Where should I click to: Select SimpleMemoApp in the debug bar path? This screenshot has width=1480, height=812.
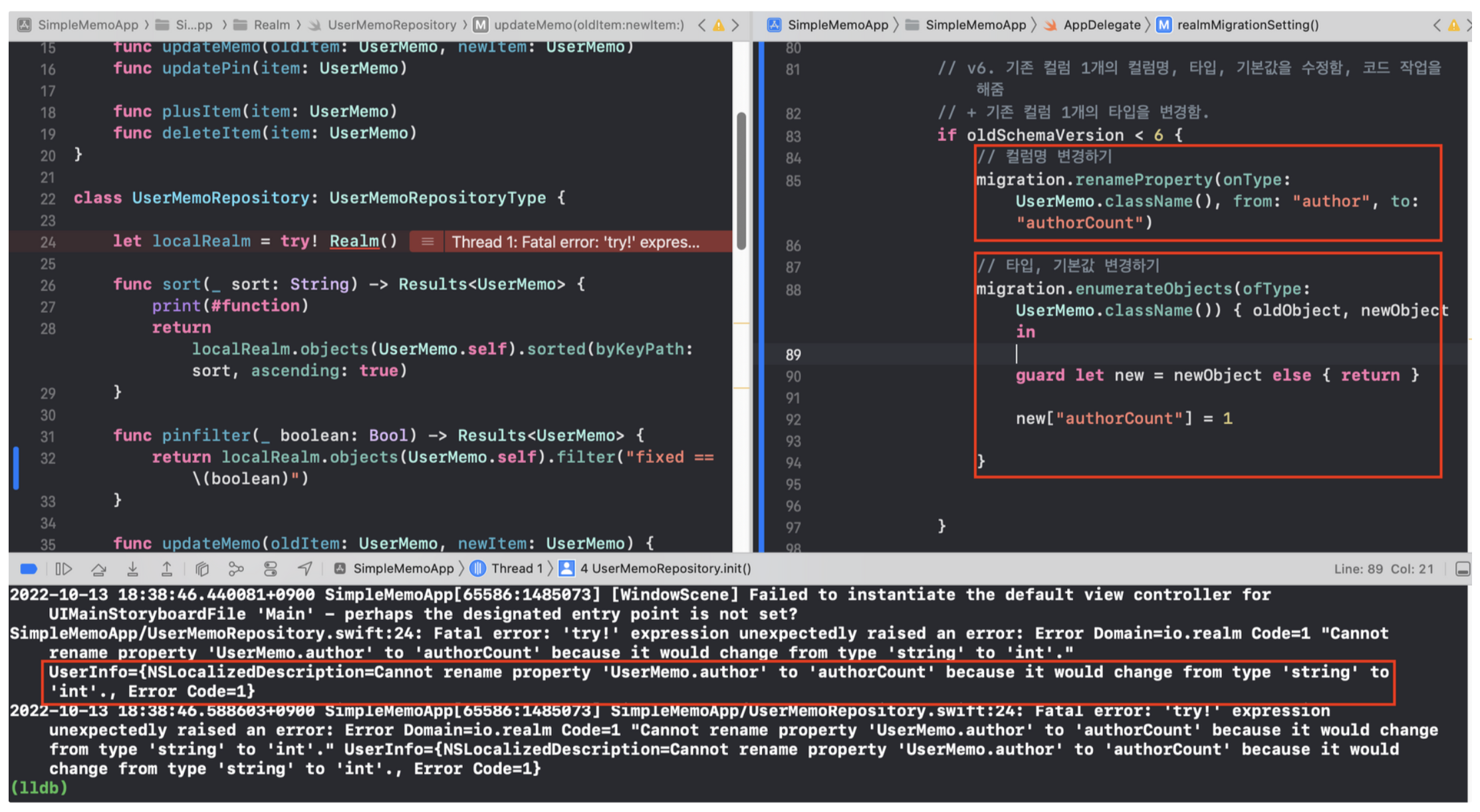[394, 569]
